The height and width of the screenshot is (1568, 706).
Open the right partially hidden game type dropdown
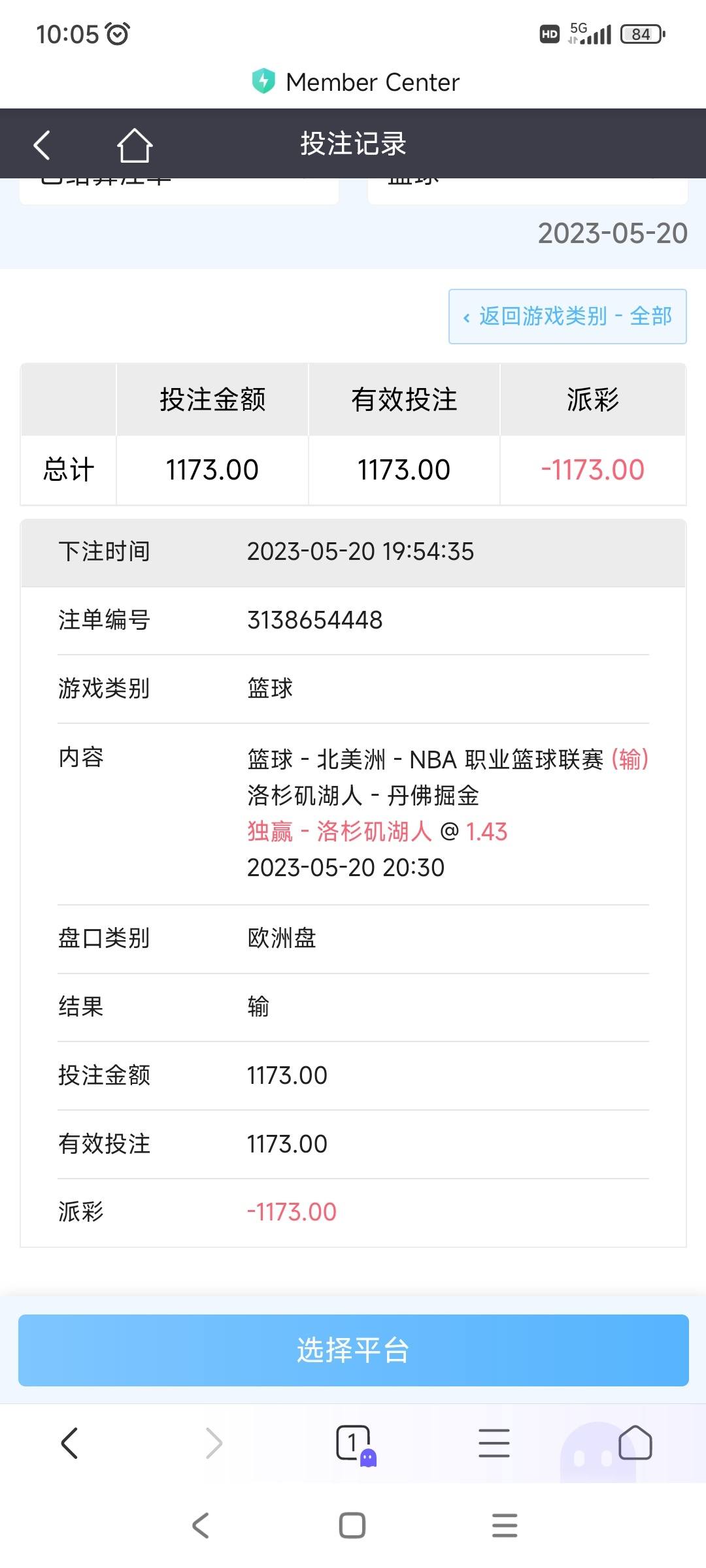click(528, 190)
